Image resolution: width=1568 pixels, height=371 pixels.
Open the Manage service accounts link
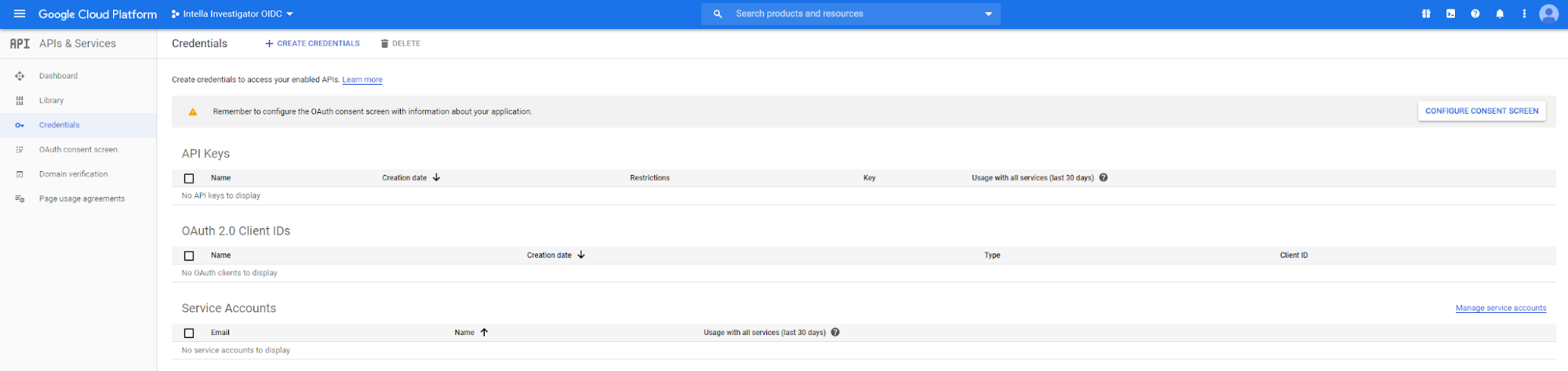click(x=1501, y=308)
